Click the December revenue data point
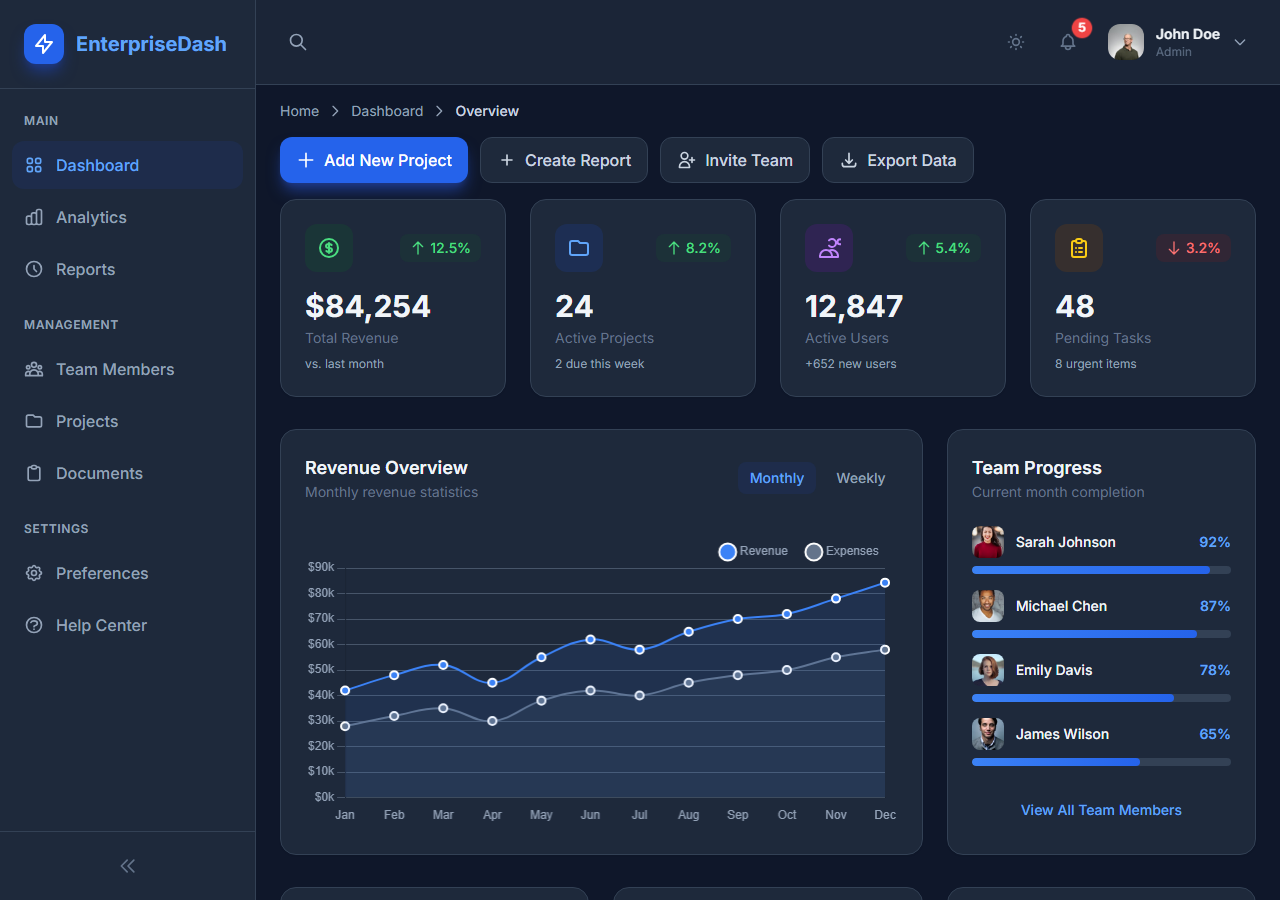Image resolution: width=1280 pixels, height=900 pixels. (x=885, y=583)
